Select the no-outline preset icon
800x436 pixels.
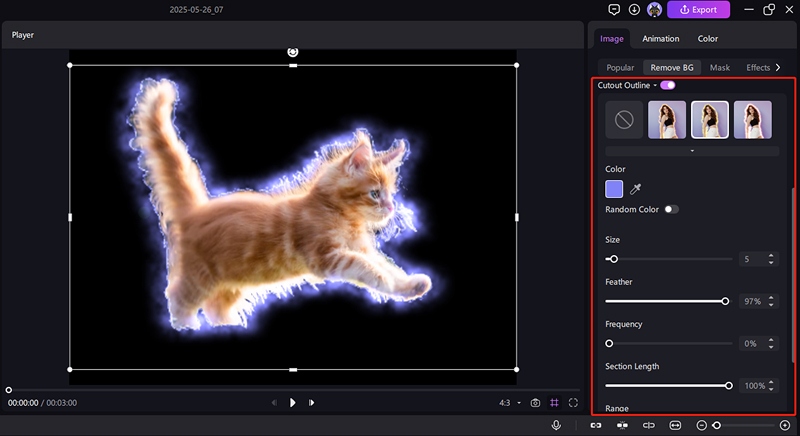coord(624,120)
